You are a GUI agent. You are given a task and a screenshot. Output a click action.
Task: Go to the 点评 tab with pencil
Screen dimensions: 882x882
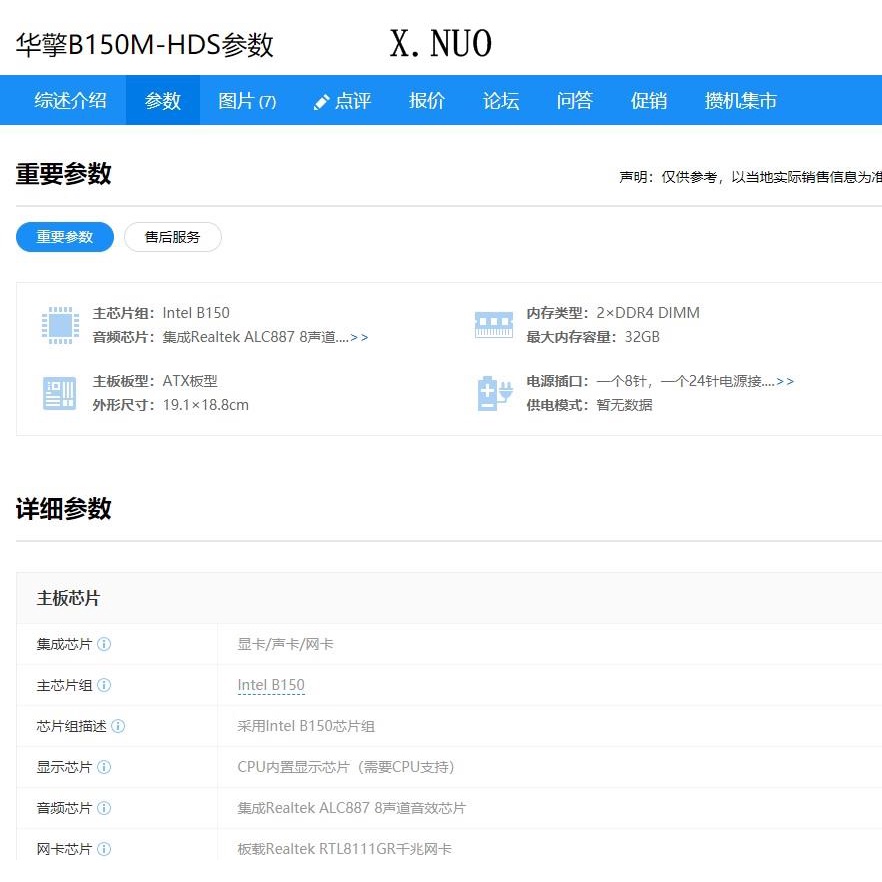click(342, 101)
